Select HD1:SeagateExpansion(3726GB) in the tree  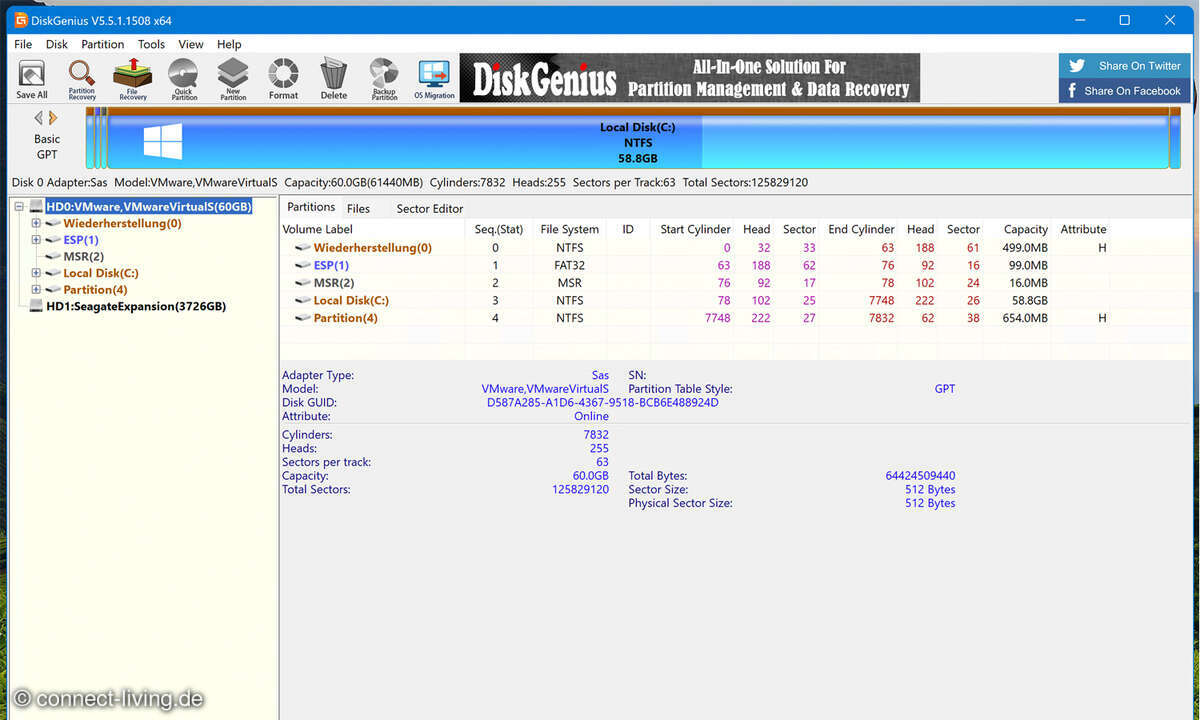(136, 306)
